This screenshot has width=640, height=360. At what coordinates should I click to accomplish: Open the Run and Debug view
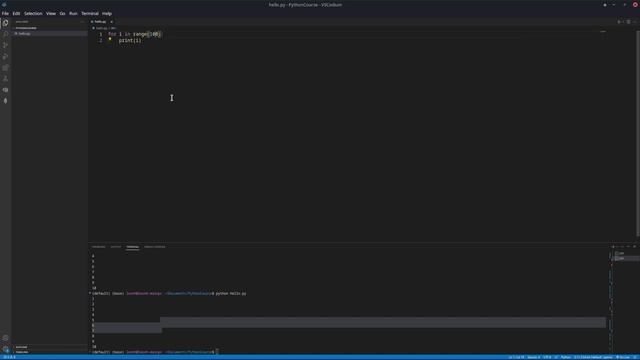point(5,56)
